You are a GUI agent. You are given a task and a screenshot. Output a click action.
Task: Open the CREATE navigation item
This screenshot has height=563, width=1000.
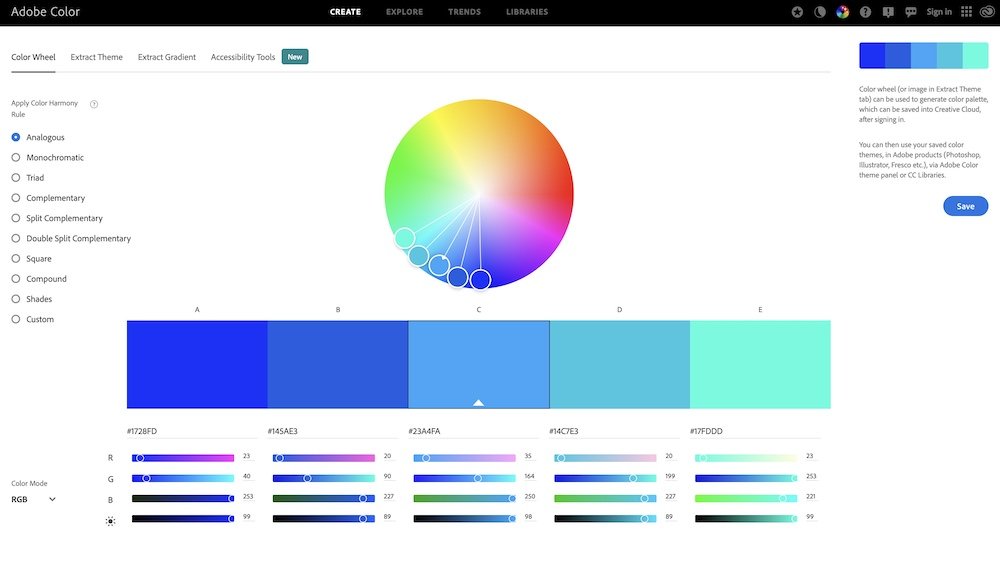click(345, 11)
